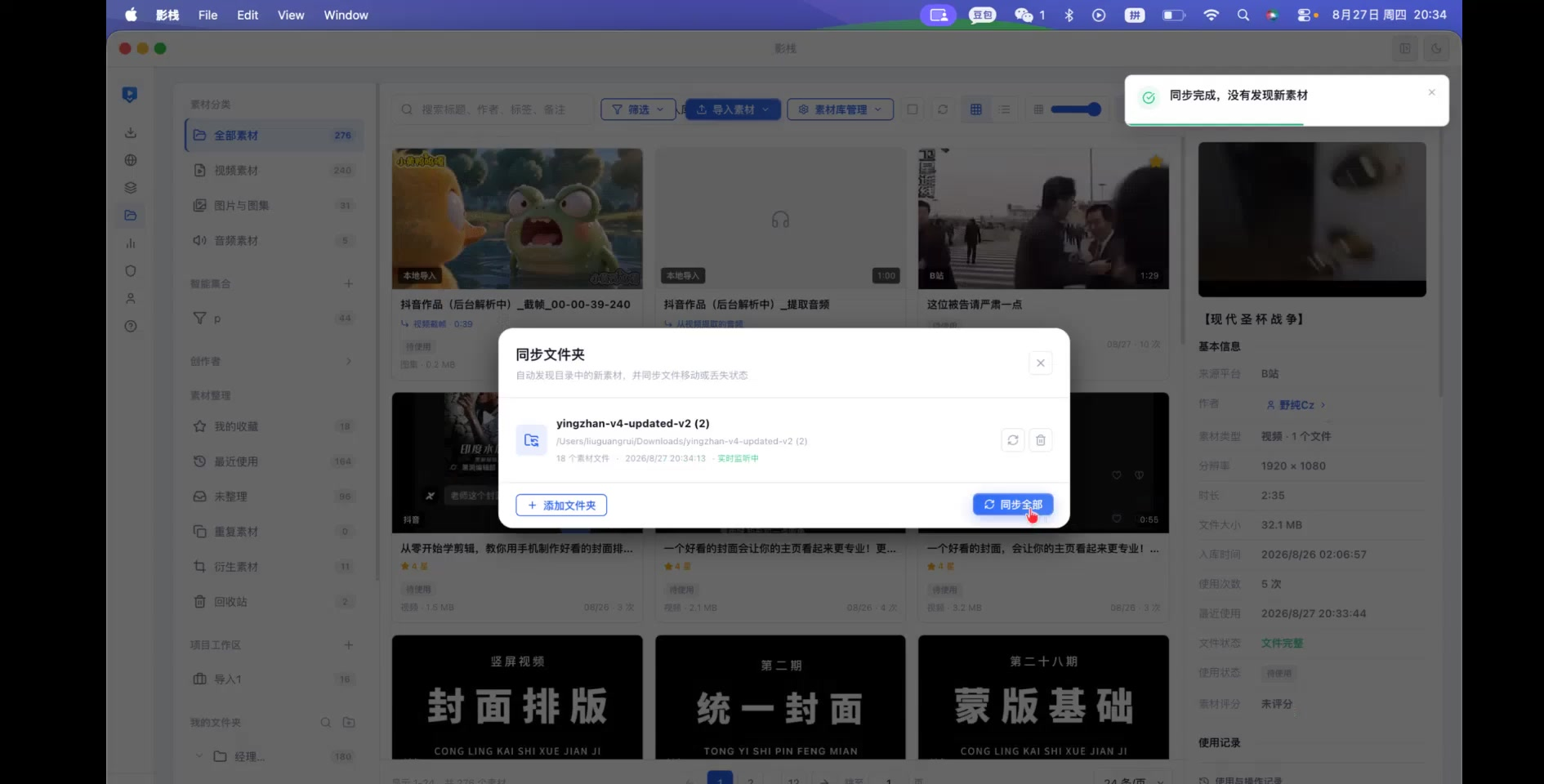Dismiss the 同步完成 notification

1431,92
